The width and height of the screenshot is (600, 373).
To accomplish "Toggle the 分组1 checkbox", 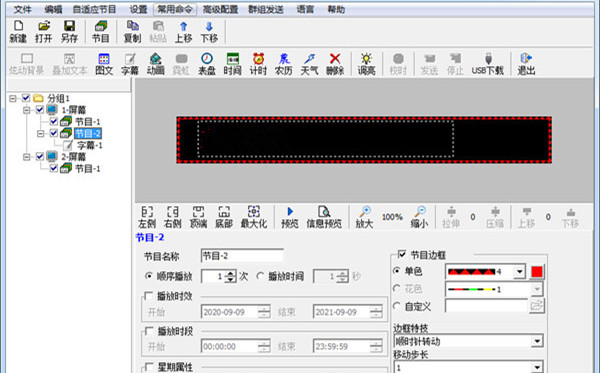I will click(x=26, y=98).
